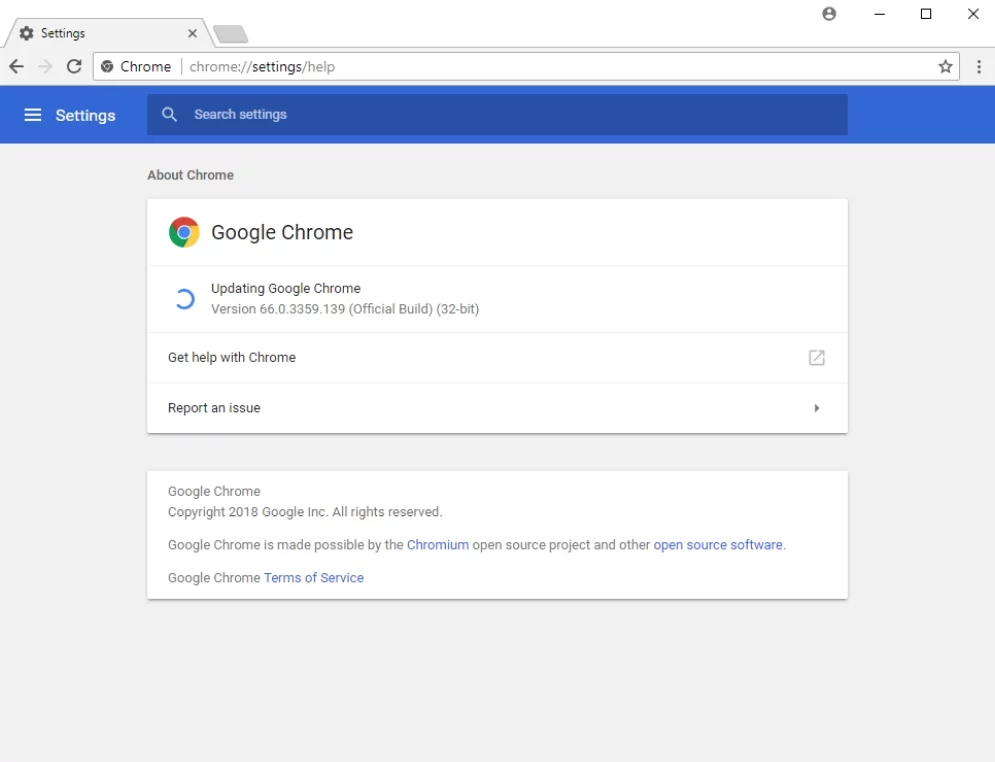Click the external link icon for help
Screen dimensions: 995x762
[x=817, y=358]
